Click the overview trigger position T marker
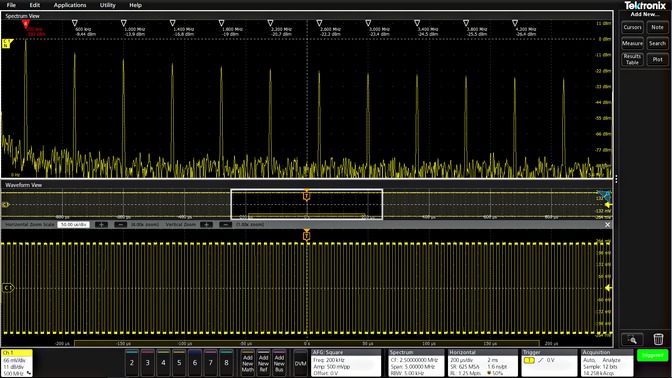Viewport: 672px width, 378px height. click(306, 196)
